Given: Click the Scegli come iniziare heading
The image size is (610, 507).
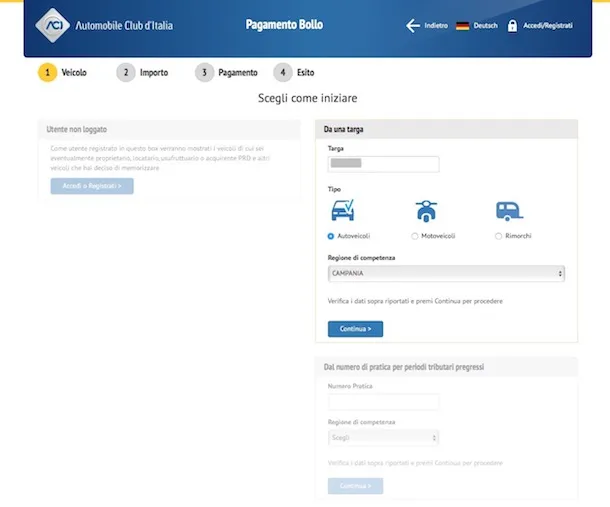Looking at the screenshot, I should pos(308,98).
